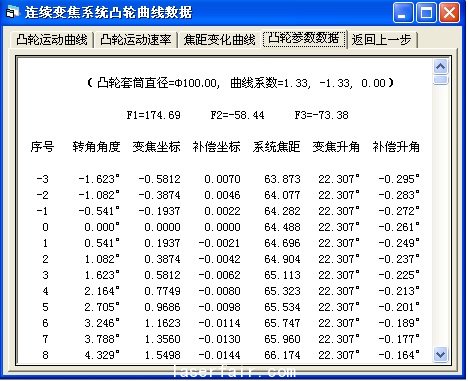Minimize the 连续变焦系统凸轮曲线数据 window
Screen dimensions: 468x381
[403, 13]
